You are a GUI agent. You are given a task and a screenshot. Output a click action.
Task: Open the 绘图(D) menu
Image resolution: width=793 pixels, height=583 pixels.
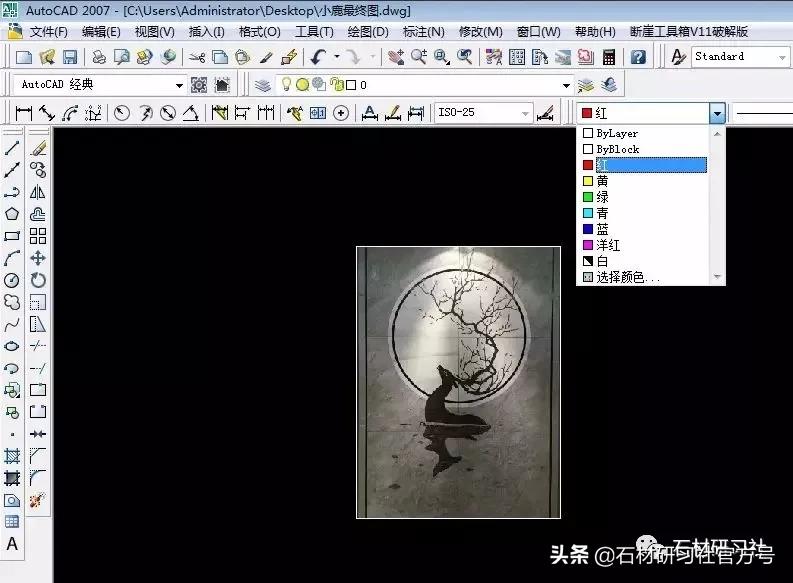368,32
